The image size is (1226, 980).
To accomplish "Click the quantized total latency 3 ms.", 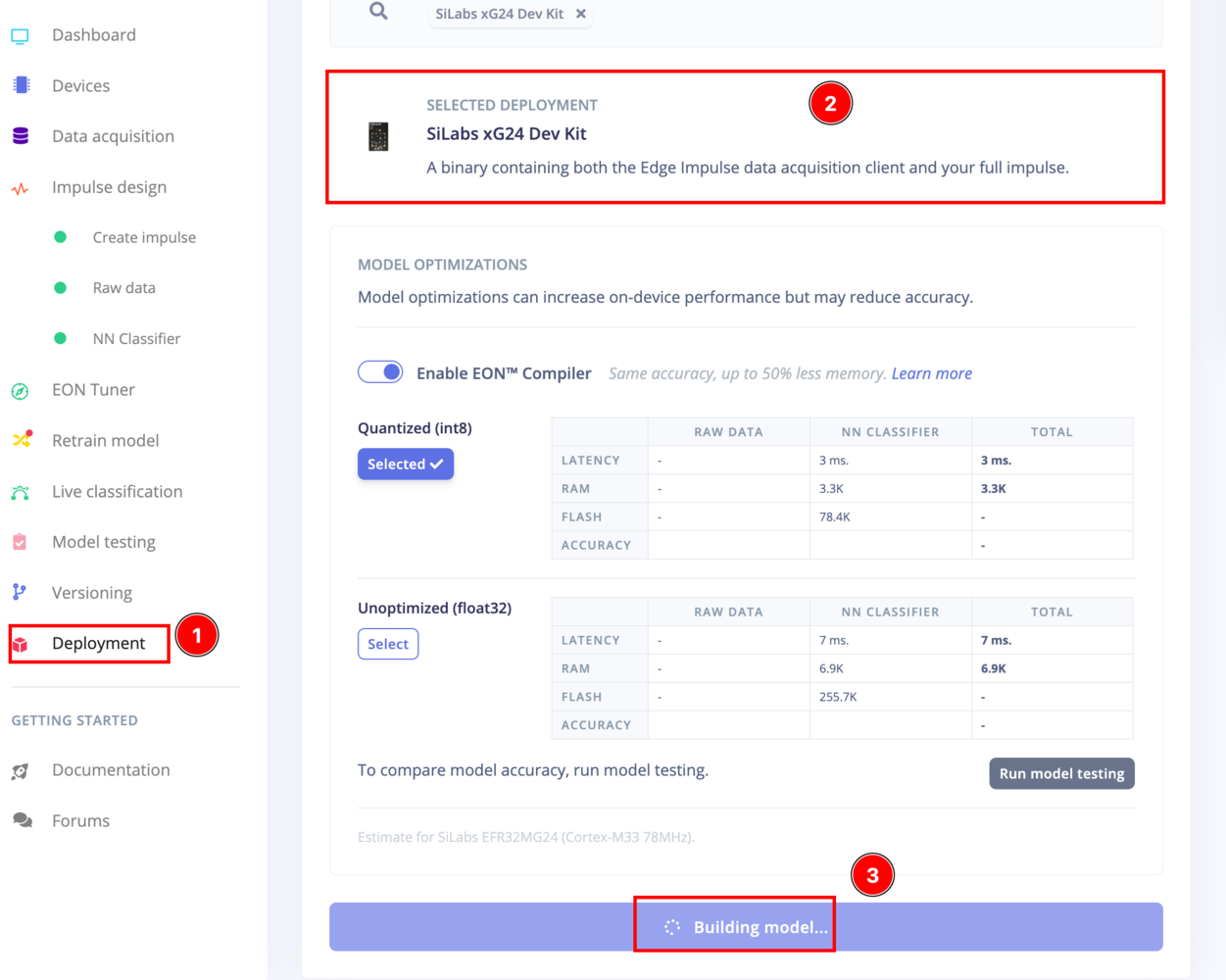I will pos(996,461).
